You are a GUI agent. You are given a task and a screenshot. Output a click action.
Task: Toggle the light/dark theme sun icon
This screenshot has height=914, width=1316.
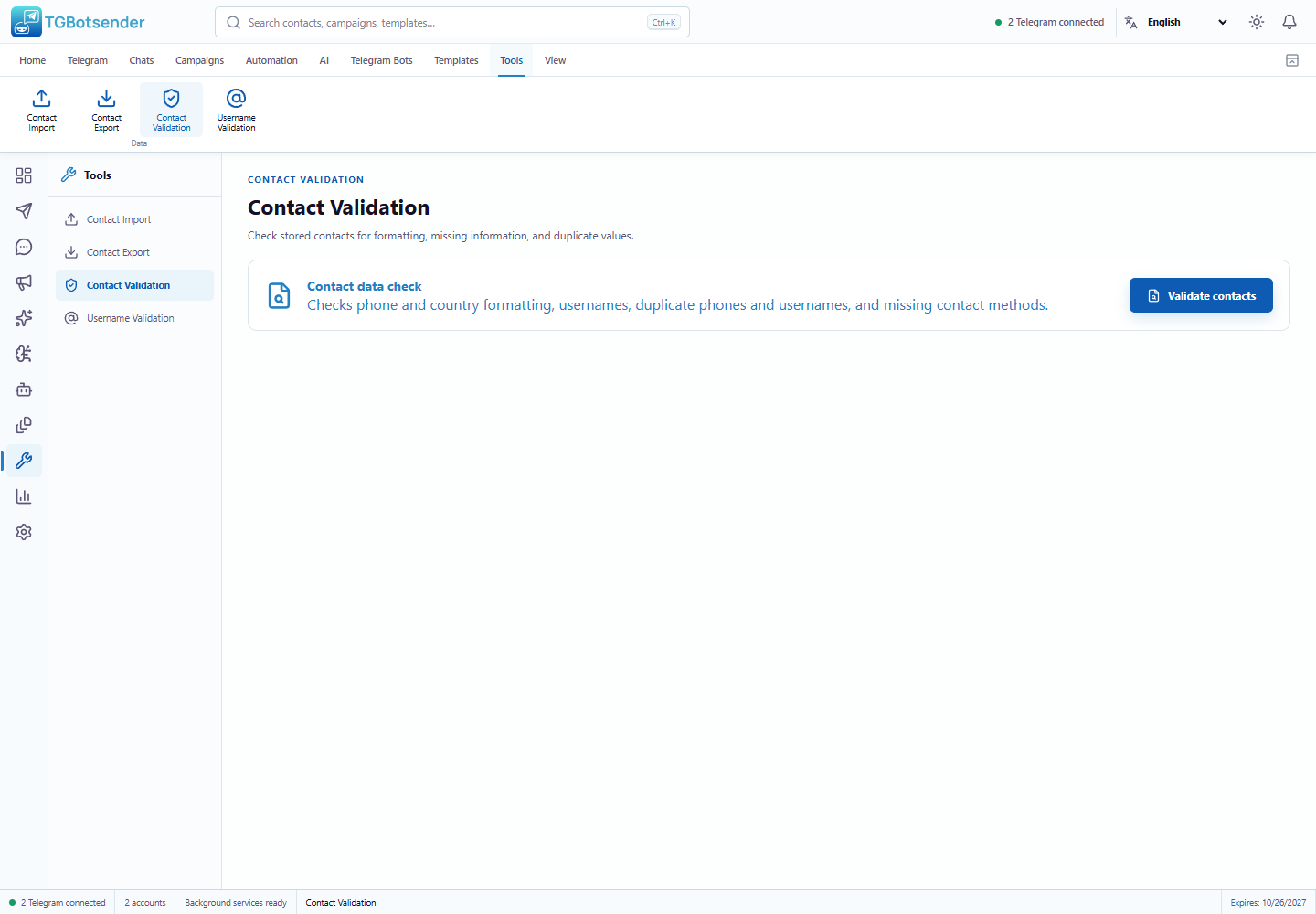coord(1257,22)
